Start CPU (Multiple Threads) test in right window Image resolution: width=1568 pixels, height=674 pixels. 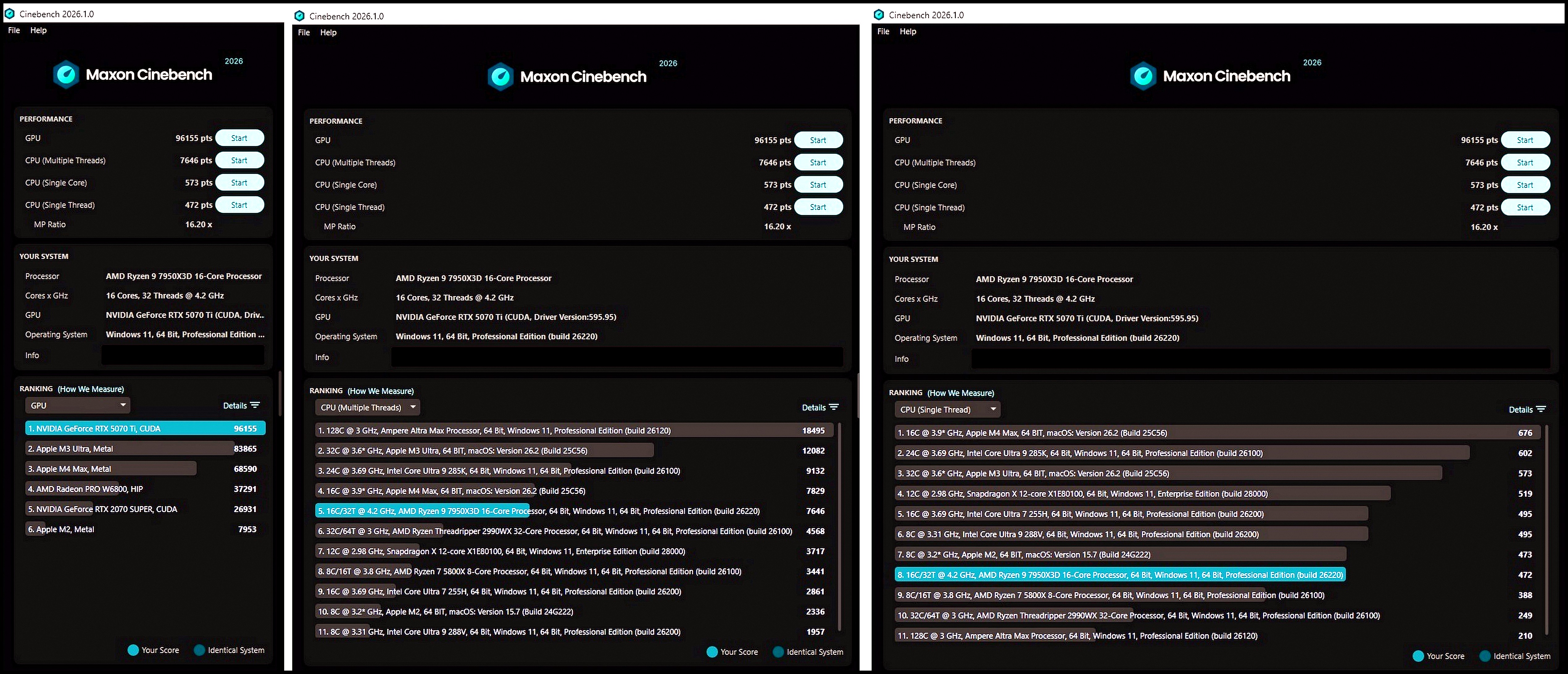[1525, 162]
